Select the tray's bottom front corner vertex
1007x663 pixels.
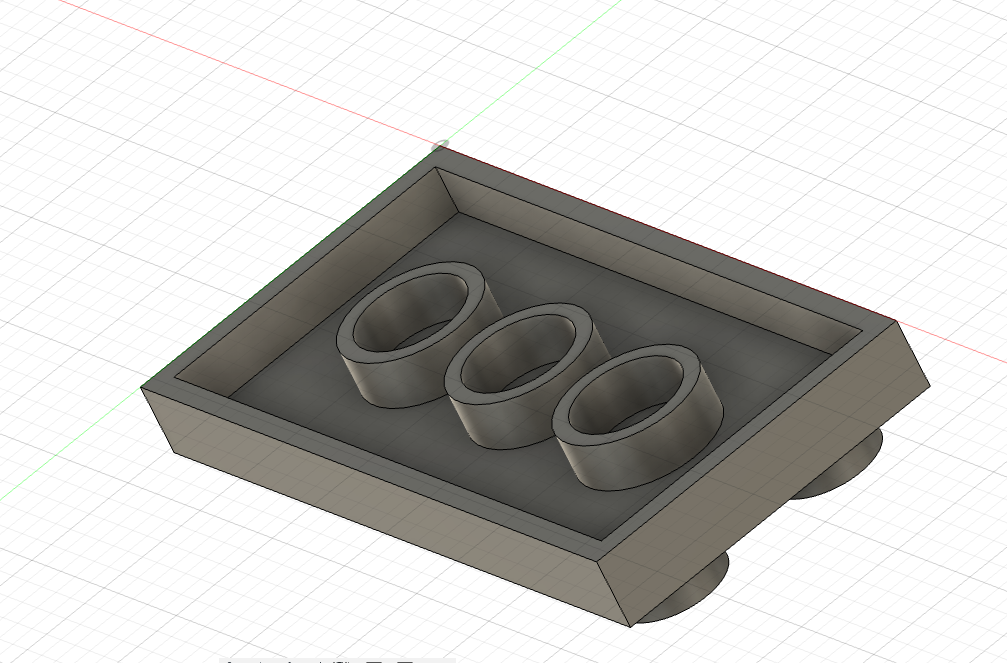point(630,627)
